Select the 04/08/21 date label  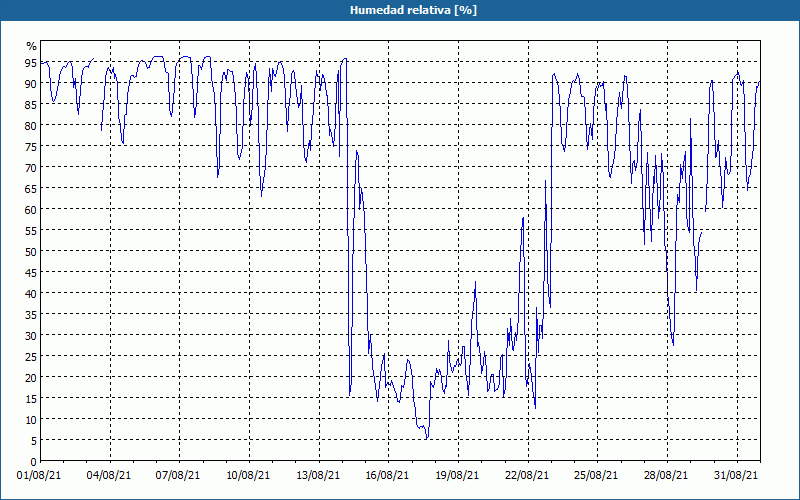109,476
